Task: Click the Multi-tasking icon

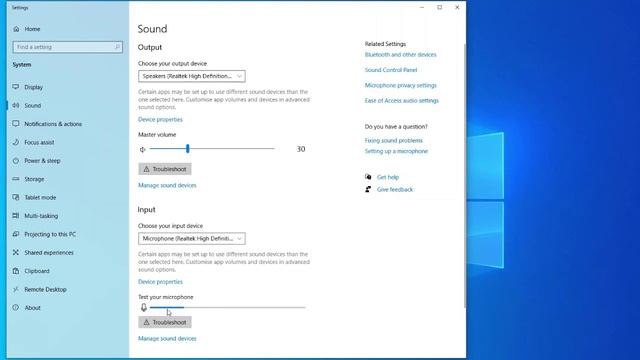Action: pos(16,216)
